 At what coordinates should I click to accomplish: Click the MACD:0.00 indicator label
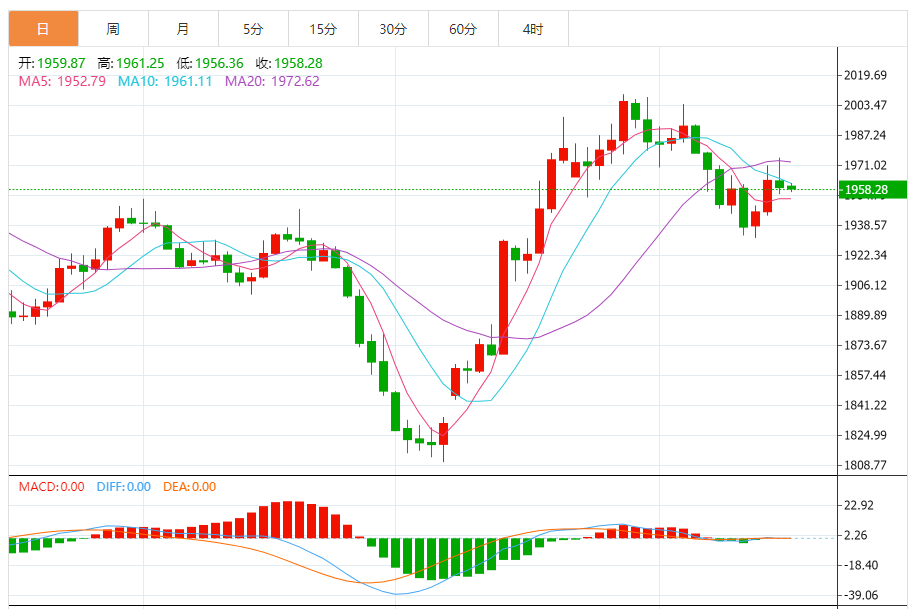[x=51, y=487]
